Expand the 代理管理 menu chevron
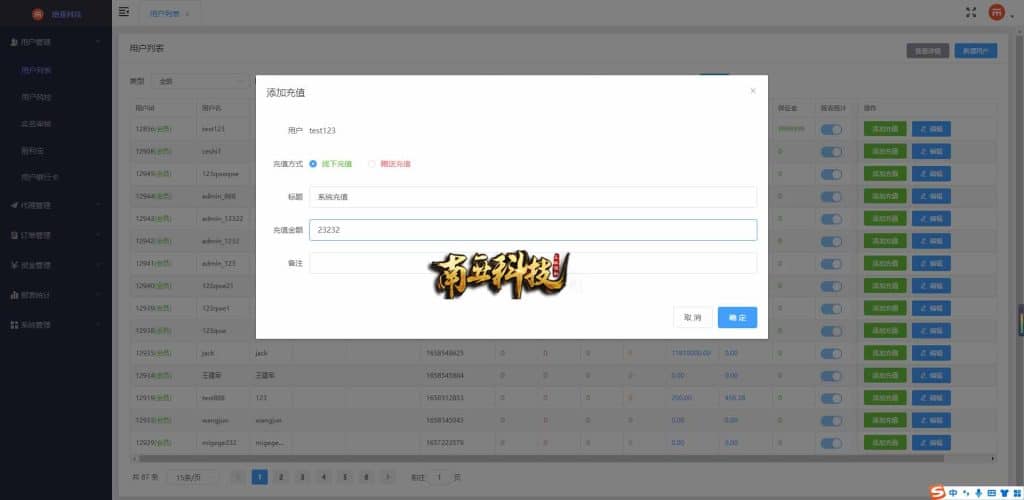This screenshot has width=1024, height=500. (98, 205)
